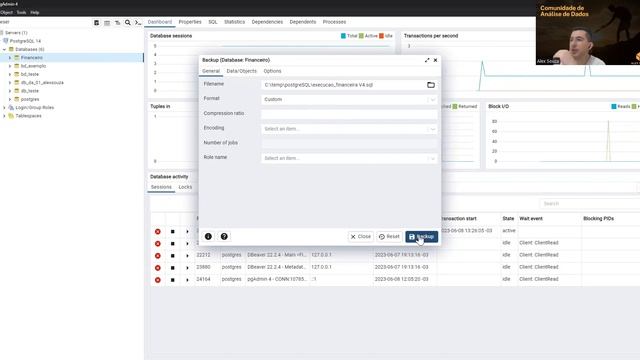Click the Filename input field
Screen dimensions: 640x360
344,85
